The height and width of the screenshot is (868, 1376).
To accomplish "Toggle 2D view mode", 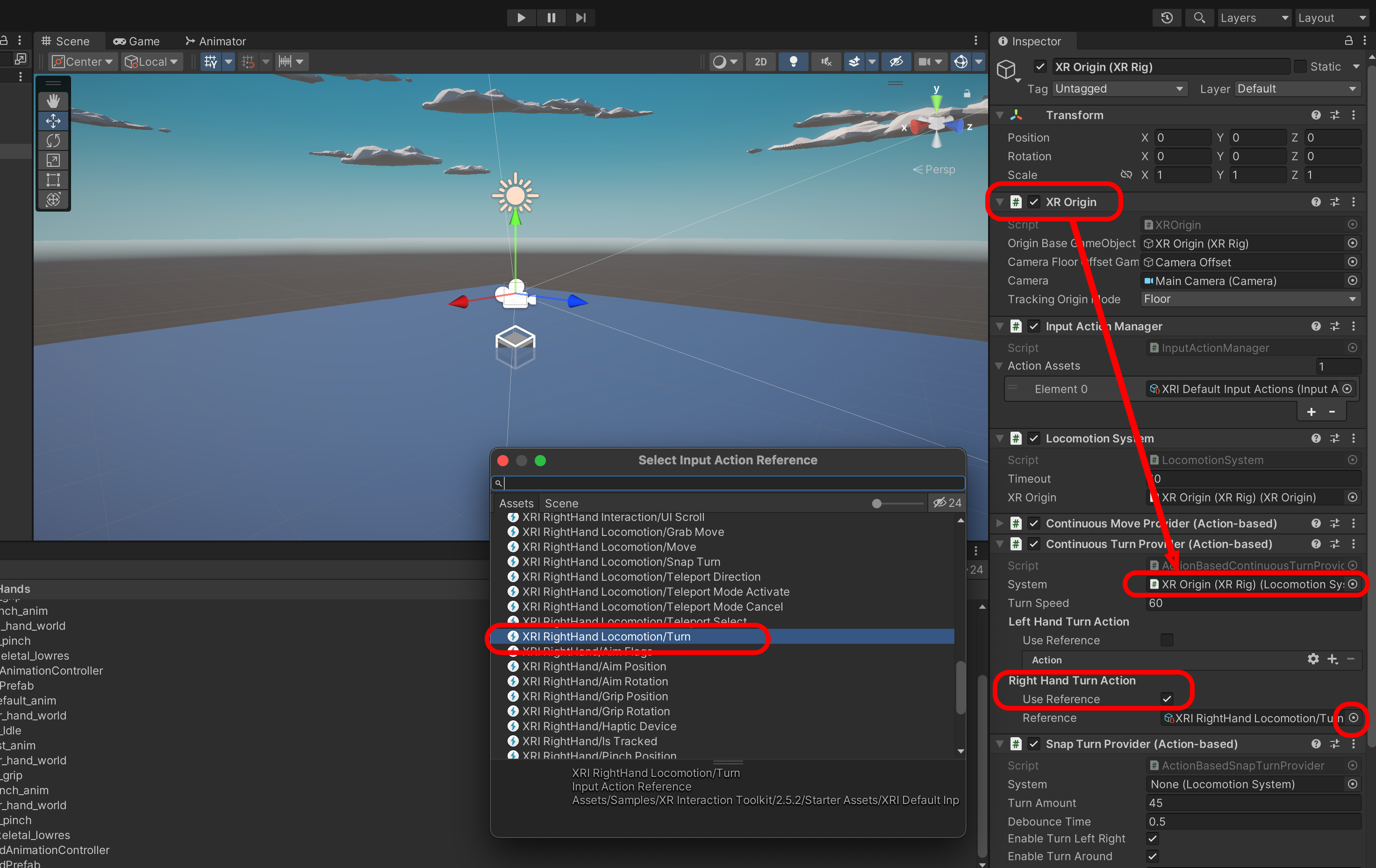I will [760, 62].
